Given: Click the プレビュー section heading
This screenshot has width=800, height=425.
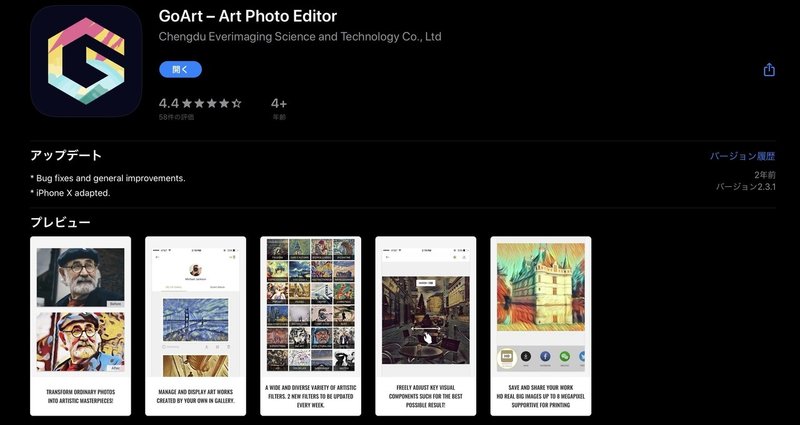Looking at the screenshot, I should 60,222.
